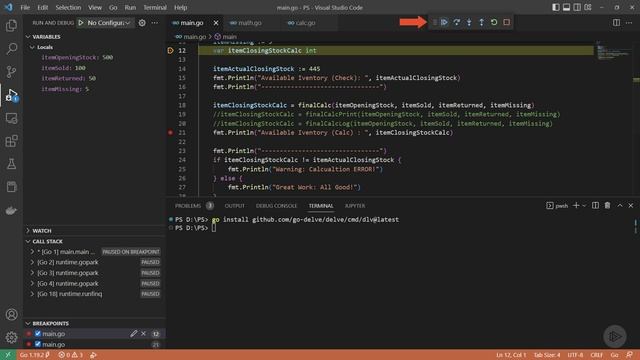
Task: Close the main.go editor tab
Action: pos(216,23)
